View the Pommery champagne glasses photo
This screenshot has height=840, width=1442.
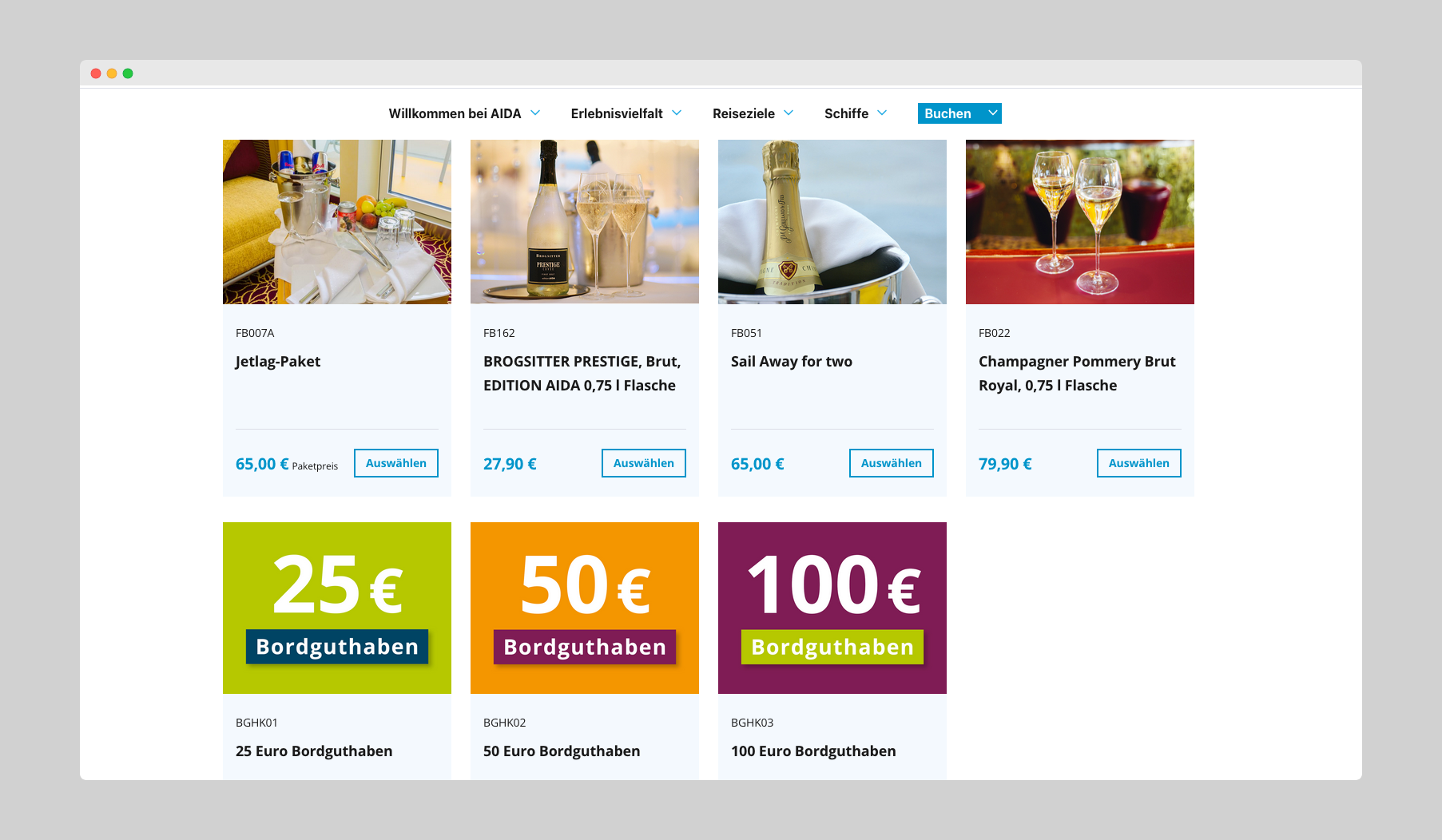1080,222
